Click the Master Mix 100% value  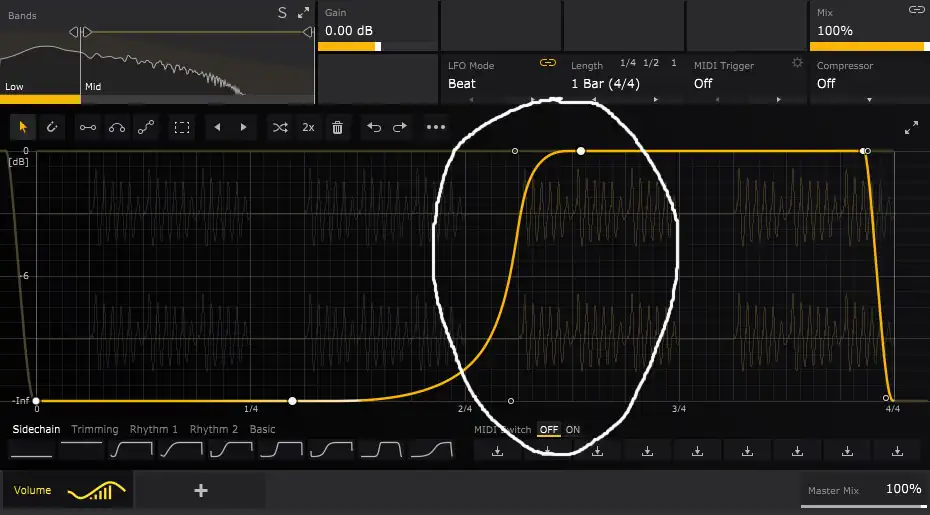(903, 489)
